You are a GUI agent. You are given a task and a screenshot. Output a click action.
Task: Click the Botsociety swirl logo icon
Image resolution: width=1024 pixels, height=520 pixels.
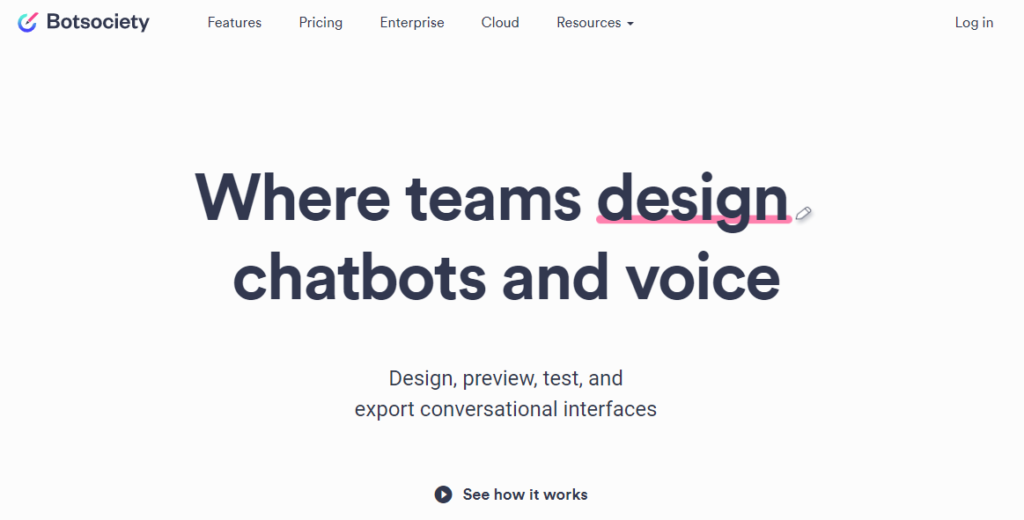tap(27, 22)
